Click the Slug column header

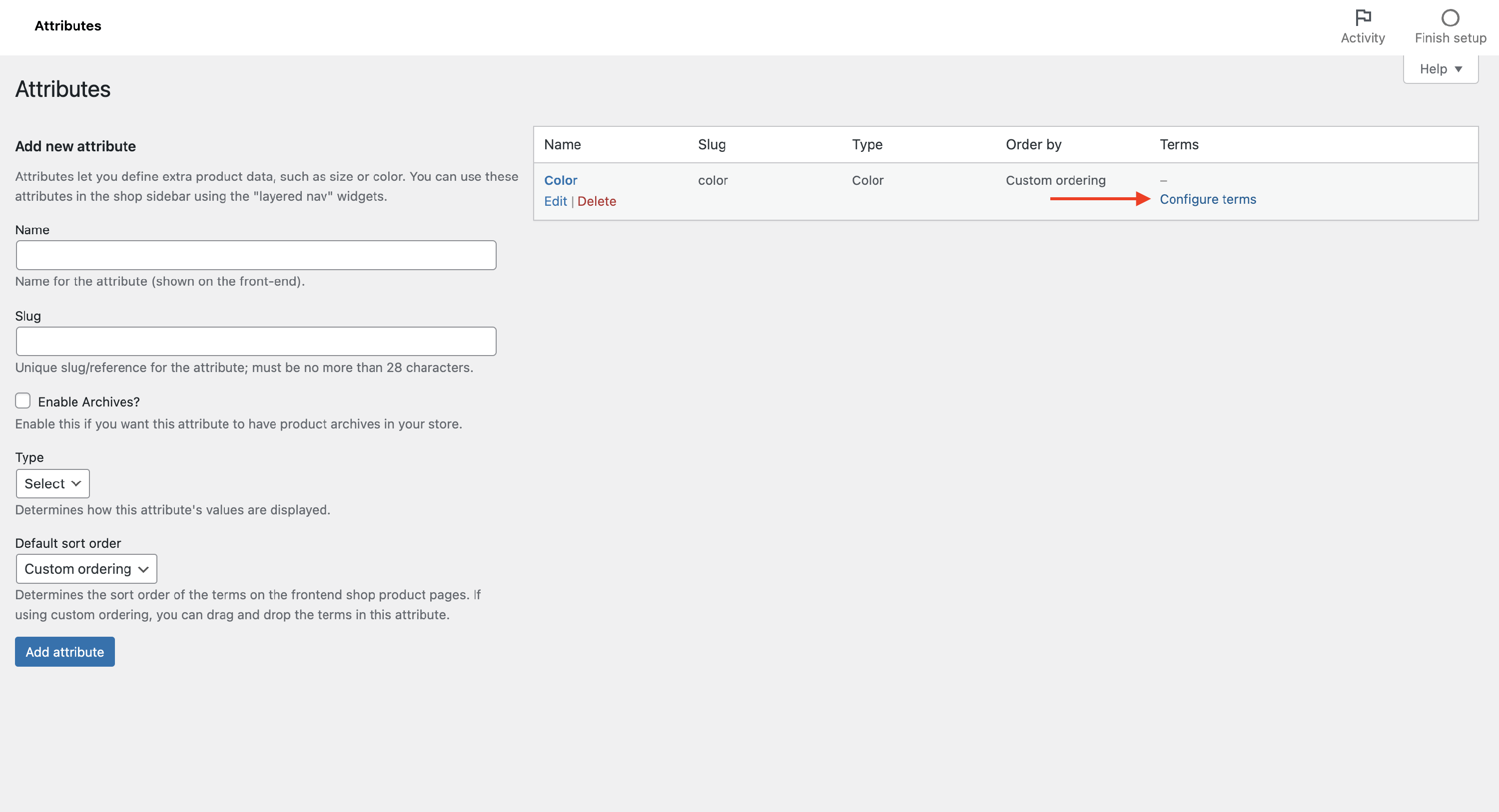712,144
